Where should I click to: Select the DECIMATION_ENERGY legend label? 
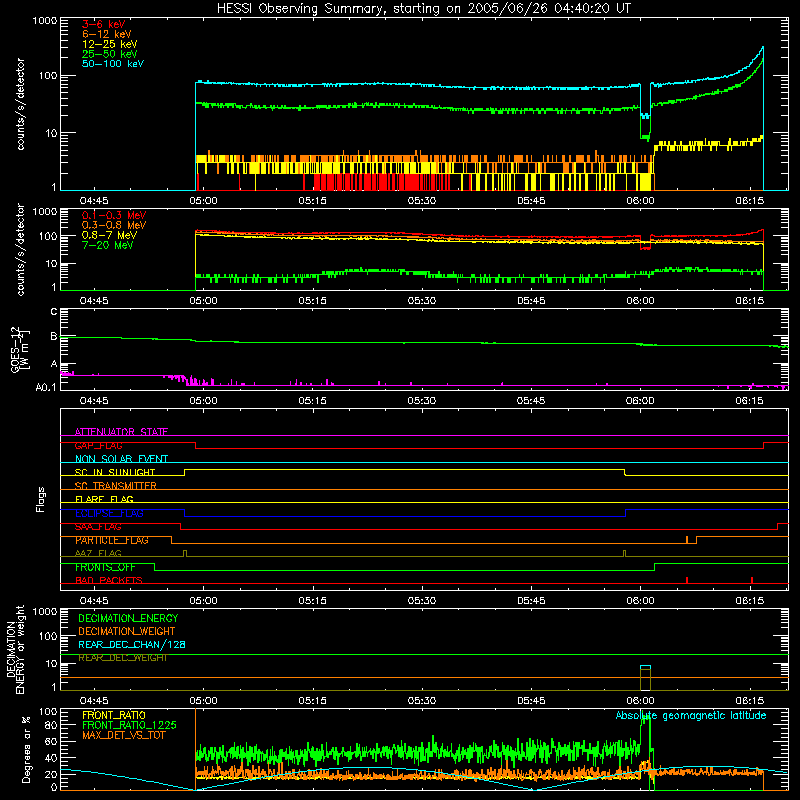[x=128, y=618]
